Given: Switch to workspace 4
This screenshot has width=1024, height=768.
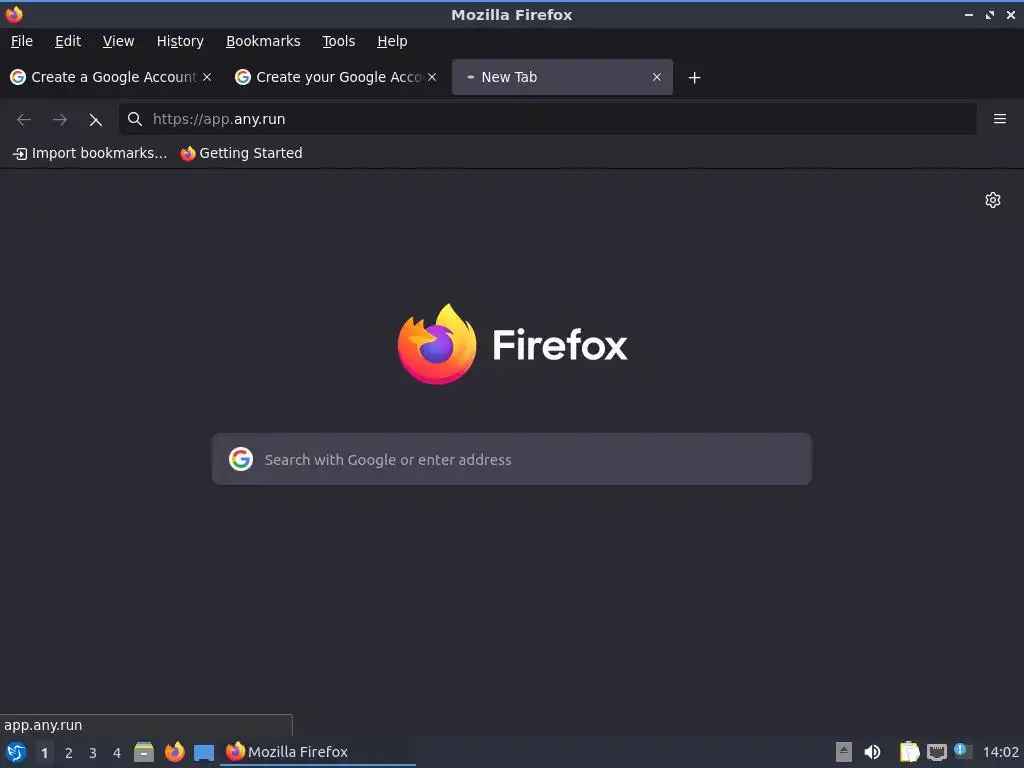Looking at the screenshot, I should pos(117,753).
